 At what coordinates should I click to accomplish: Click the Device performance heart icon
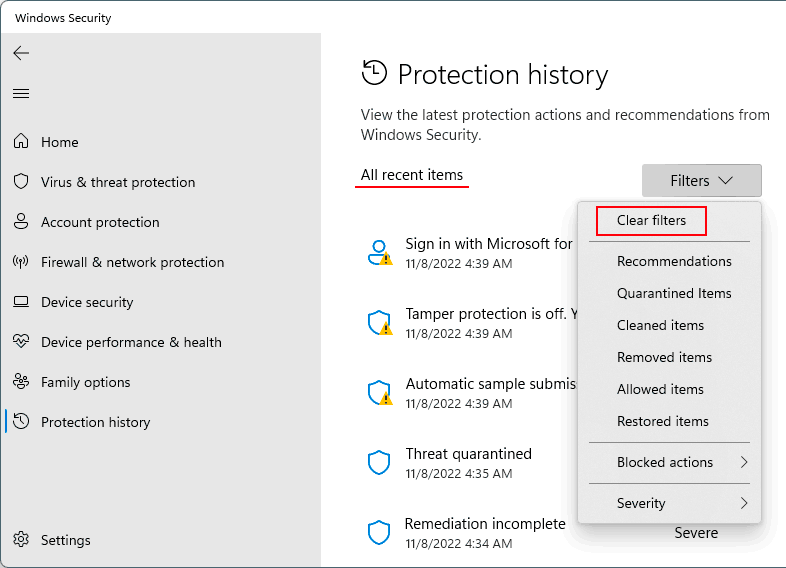coord(21,342)
